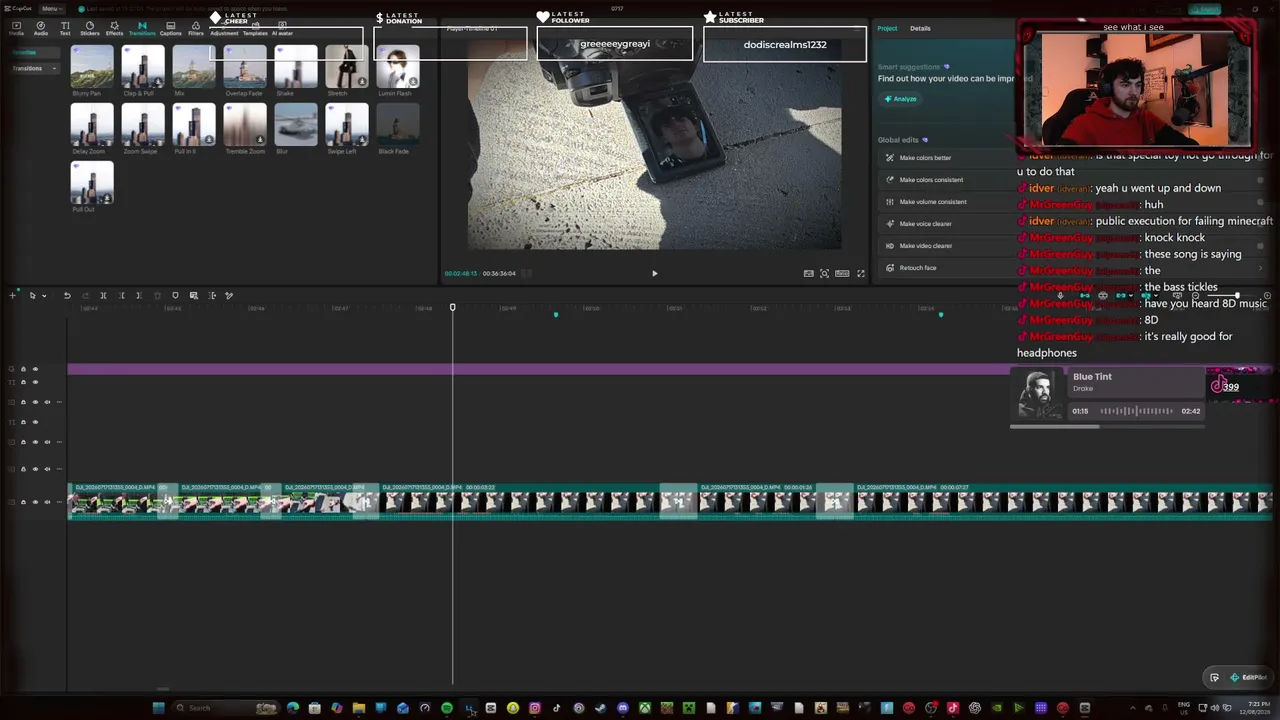Expand the Retouch face option arrow
1280x720 pixels.
(x=1260, y=268)
